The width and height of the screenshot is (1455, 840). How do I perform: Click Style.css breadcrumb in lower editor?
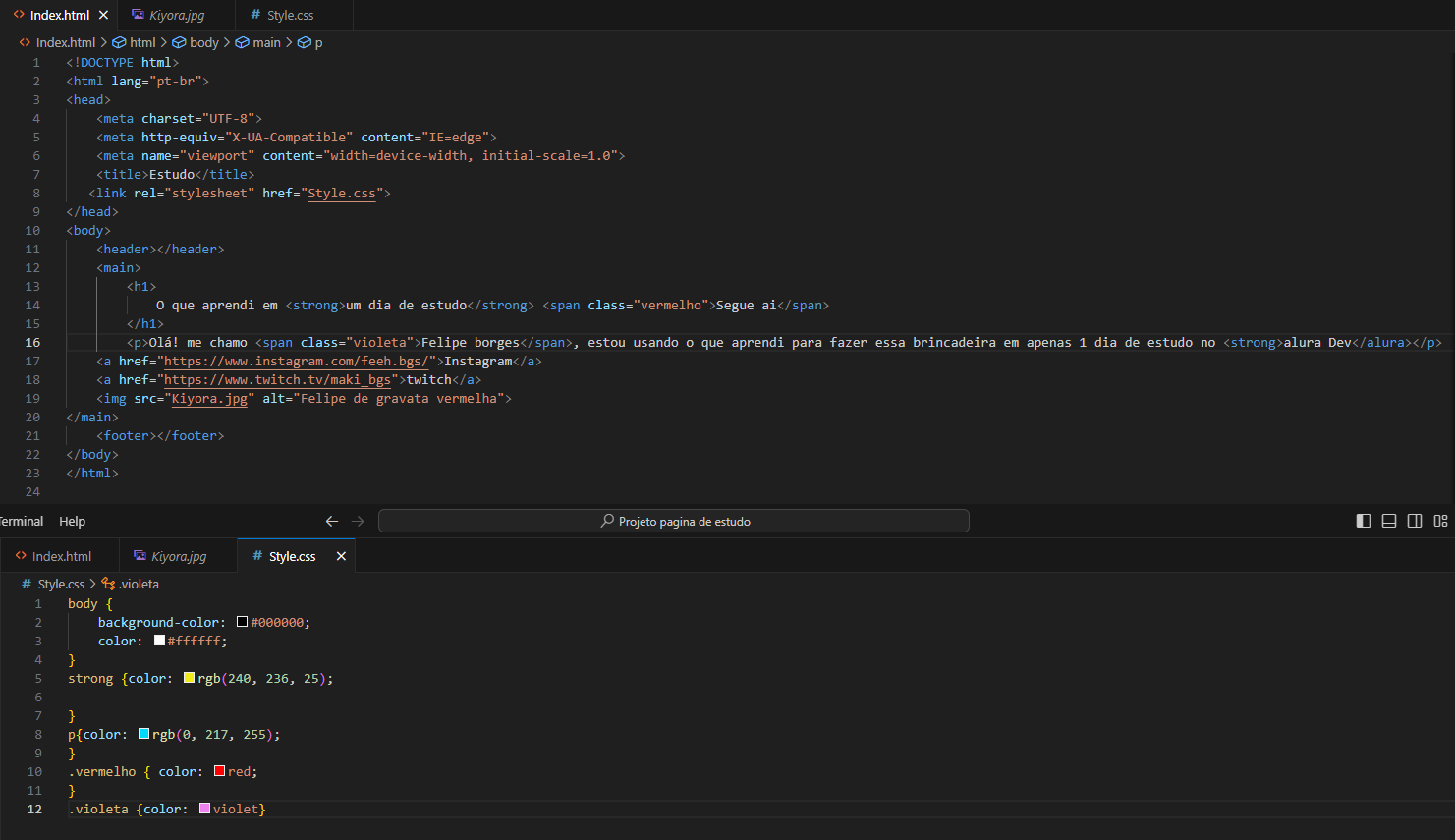(61, 584)
